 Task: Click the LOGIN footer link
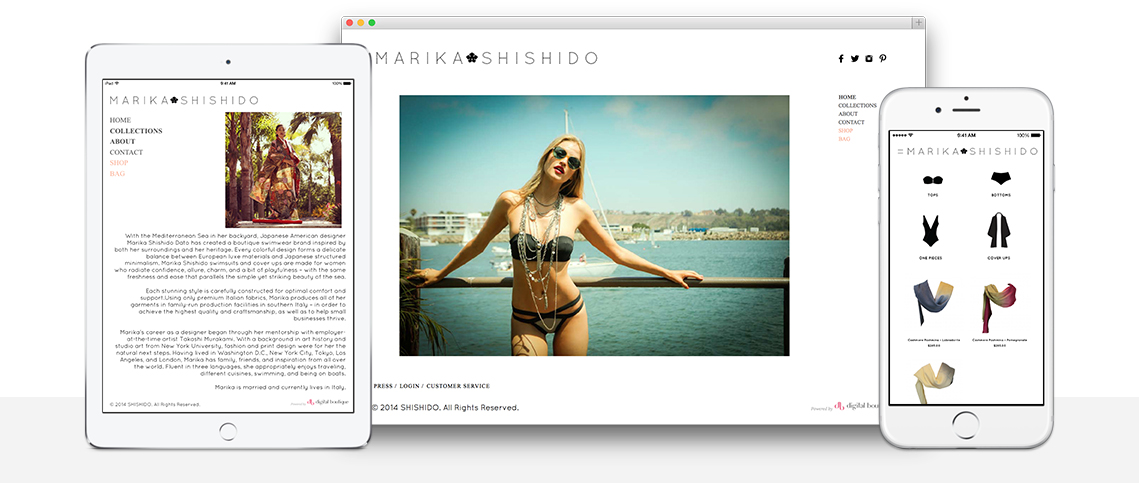pos(408,386)
